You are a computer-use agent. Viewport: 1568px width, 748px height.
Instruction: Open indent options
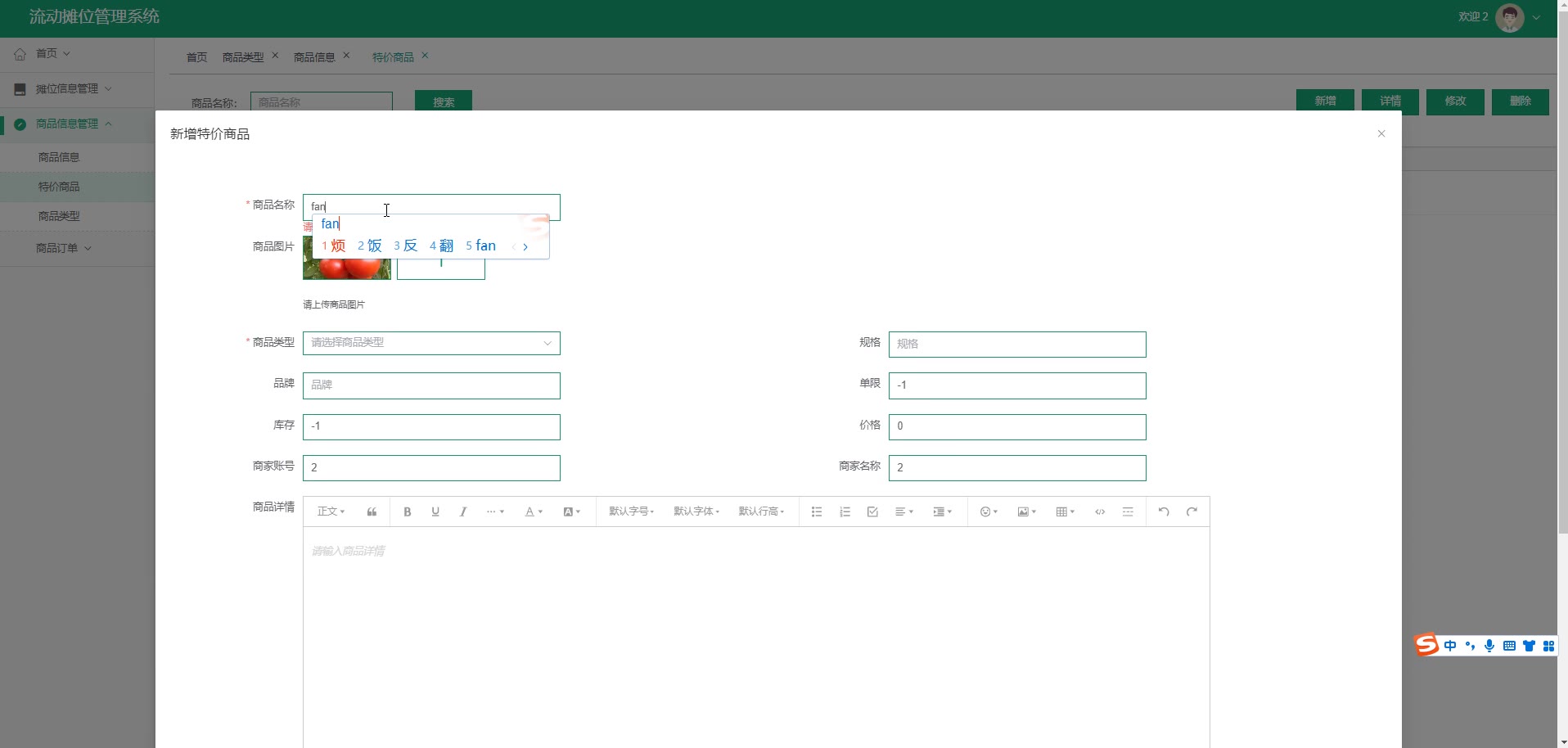(943, 511)
